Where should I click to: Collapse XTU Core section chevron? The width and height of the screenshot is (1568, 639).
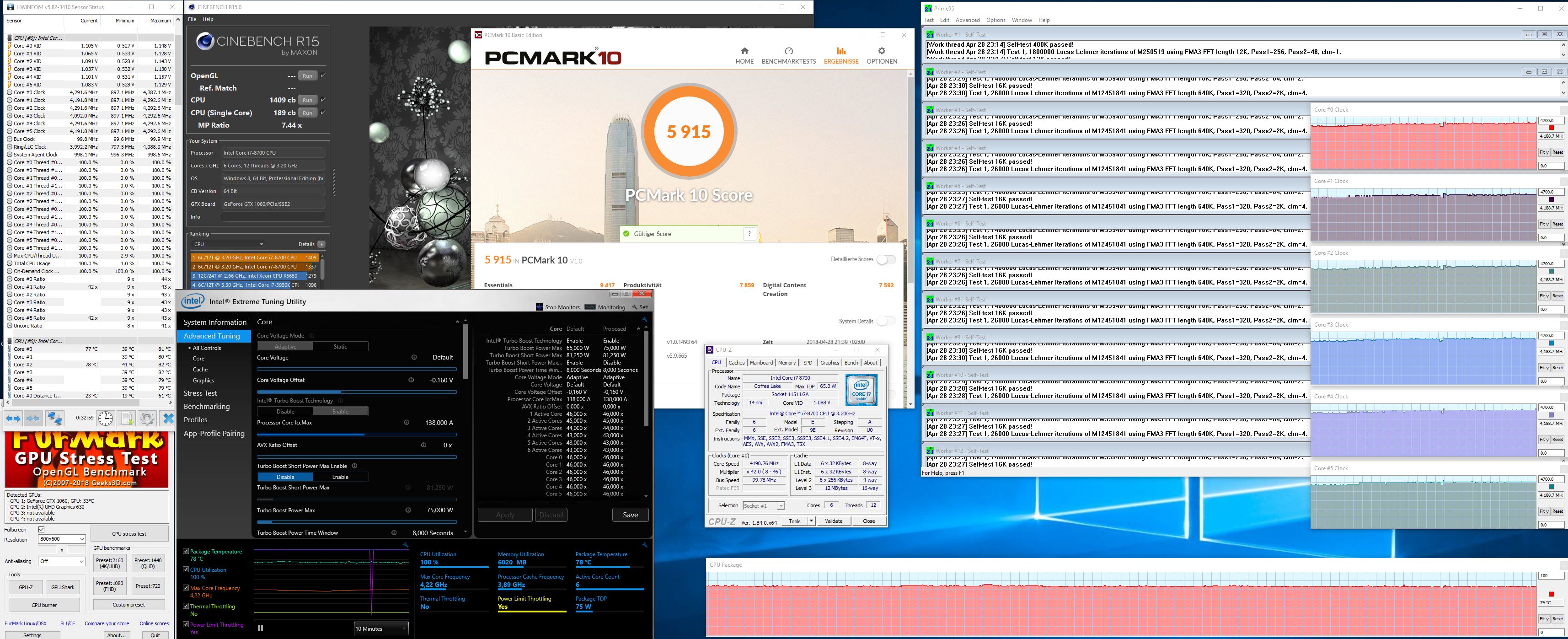pyautogui.click(x=457, y=322)
